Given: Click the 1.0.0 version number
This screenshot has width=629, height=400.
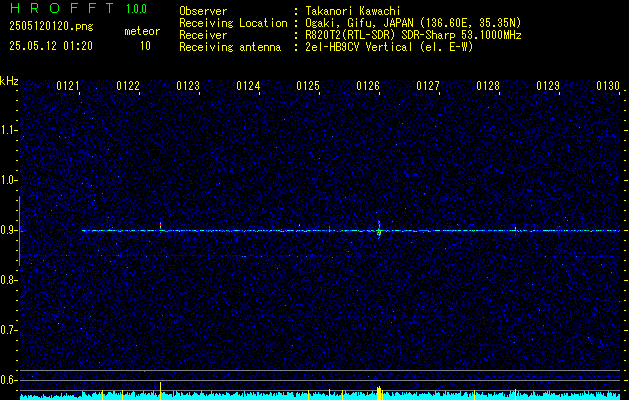Looking at the screenshot, I should pos(136,9).
